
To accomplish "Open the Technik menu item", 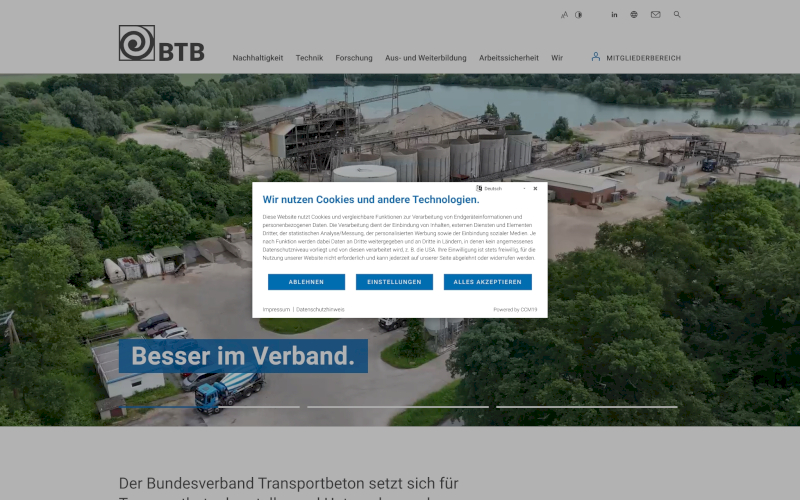I will pos(309,58).
